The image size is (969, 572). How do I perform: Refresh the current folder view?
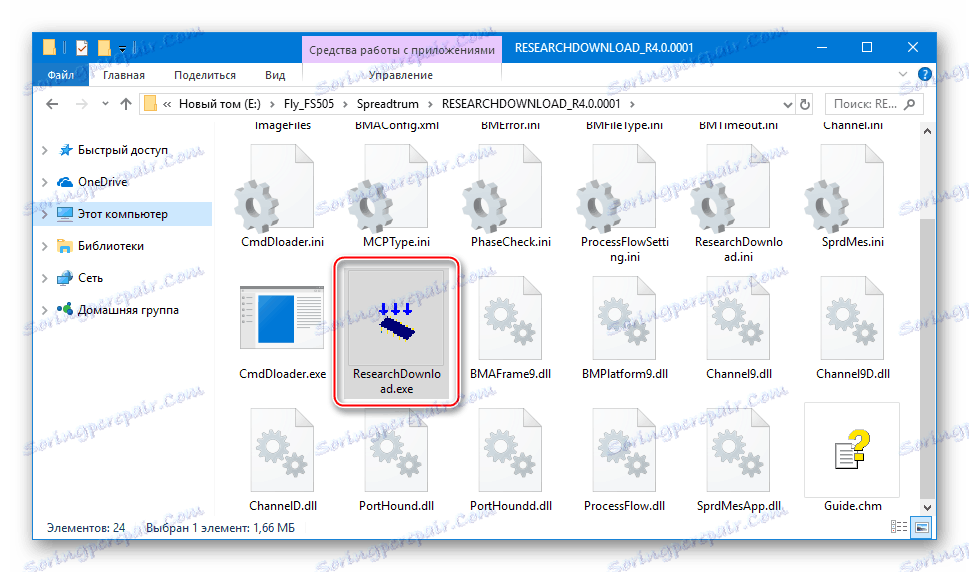(805, 104)
